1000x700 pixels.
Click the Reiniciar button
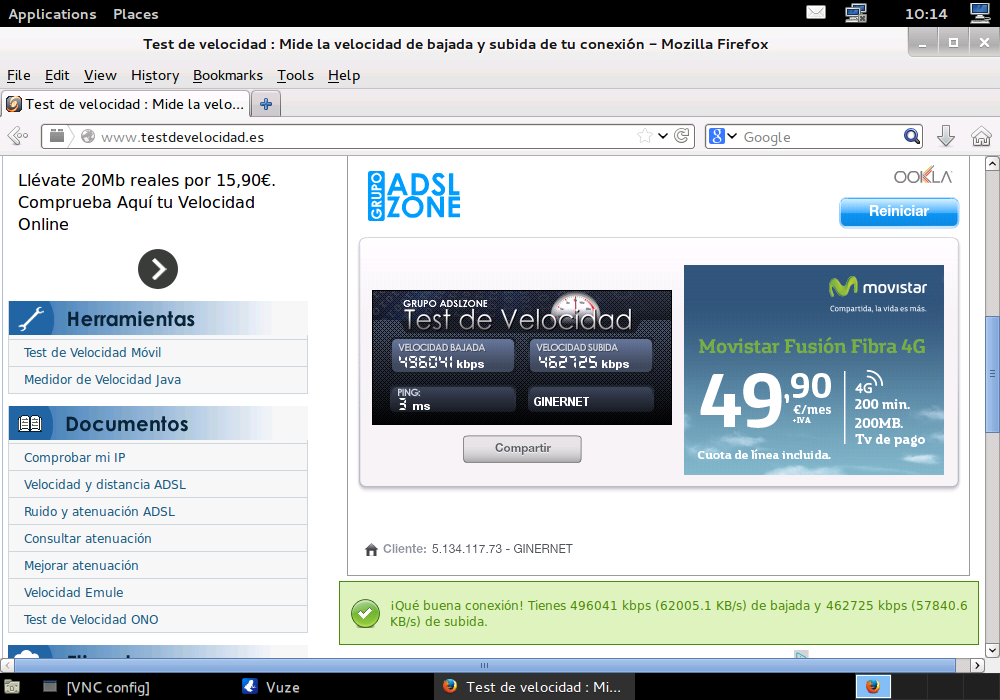(899, 212)
